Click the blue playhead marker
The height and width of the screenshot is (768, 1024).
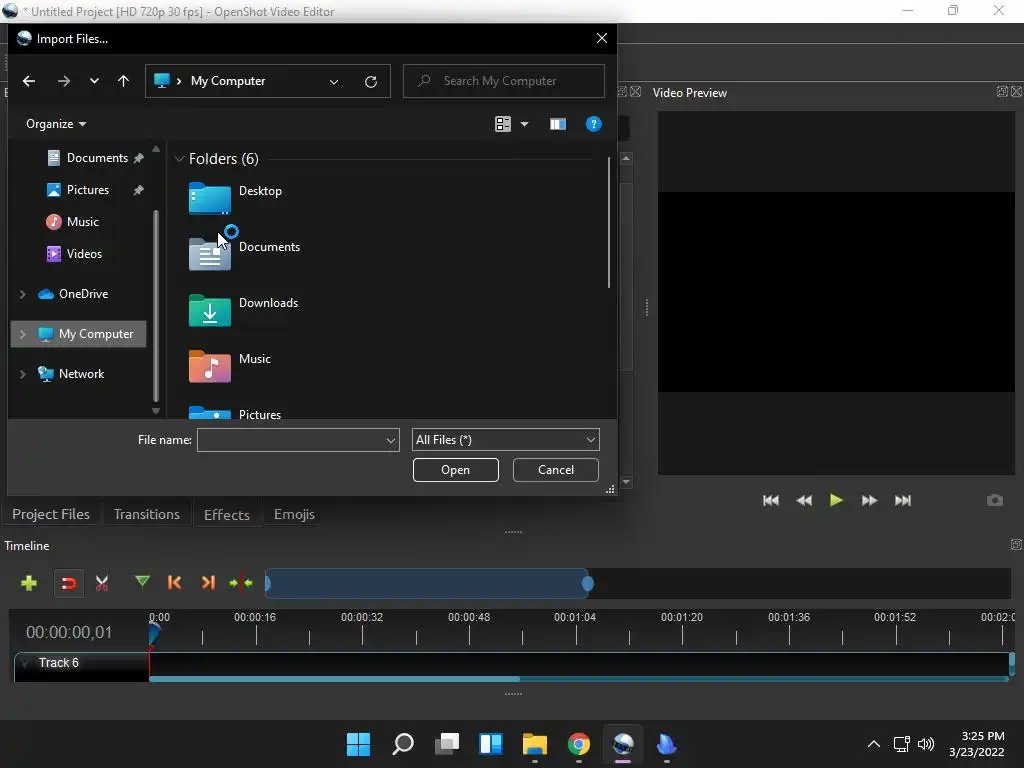pos(154,633)
